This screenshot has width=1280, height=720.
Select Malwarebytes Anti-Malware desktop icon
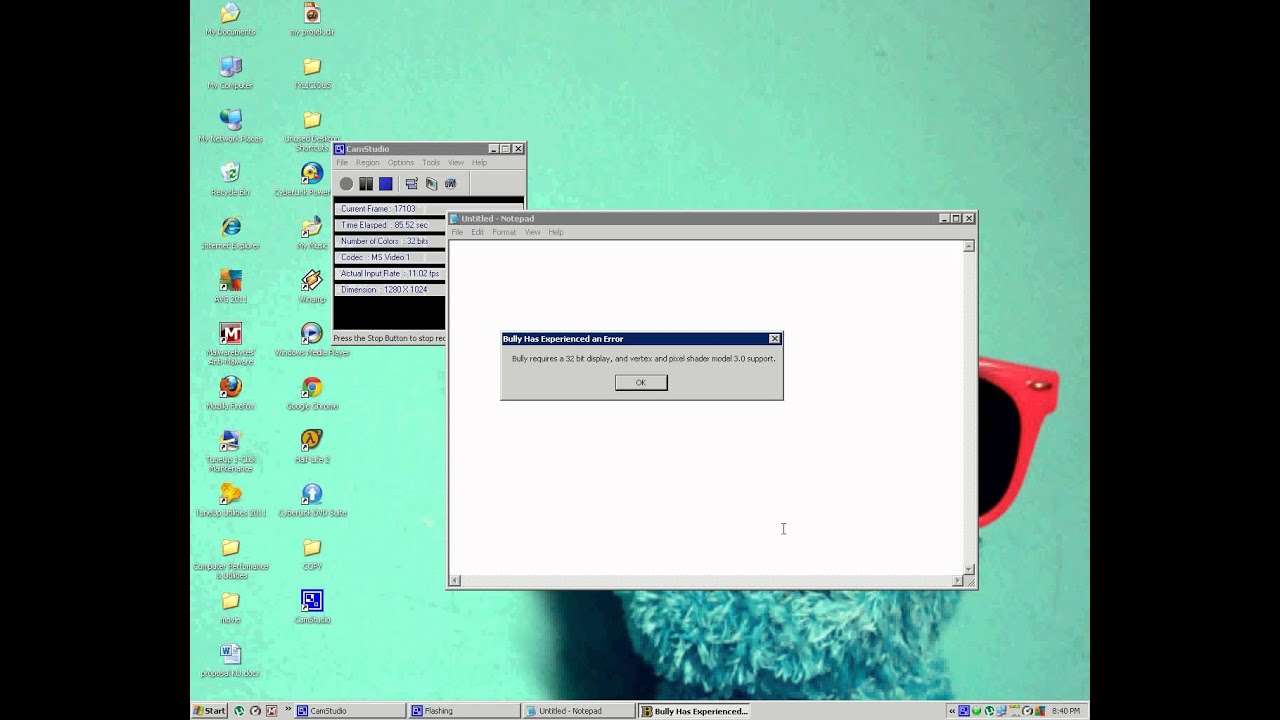pos(230,344)
